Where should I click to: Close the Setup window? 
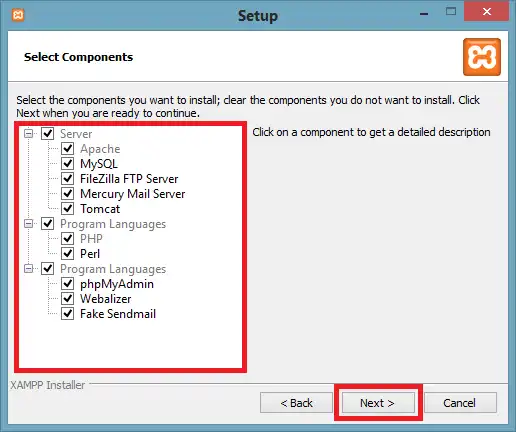(487, 12)
